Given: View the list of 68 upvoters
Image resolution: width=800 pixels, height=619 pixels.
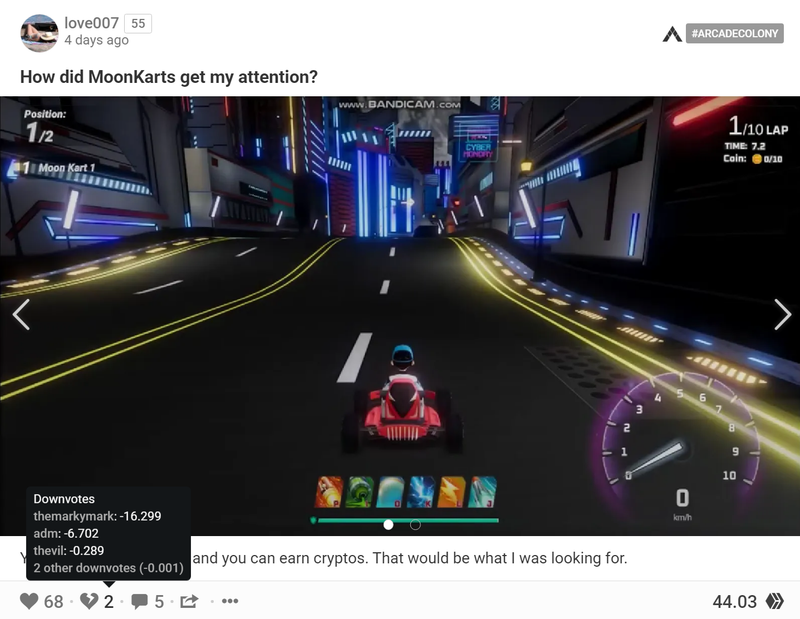Looking at the screenshot, I should (x=54, y=601).
